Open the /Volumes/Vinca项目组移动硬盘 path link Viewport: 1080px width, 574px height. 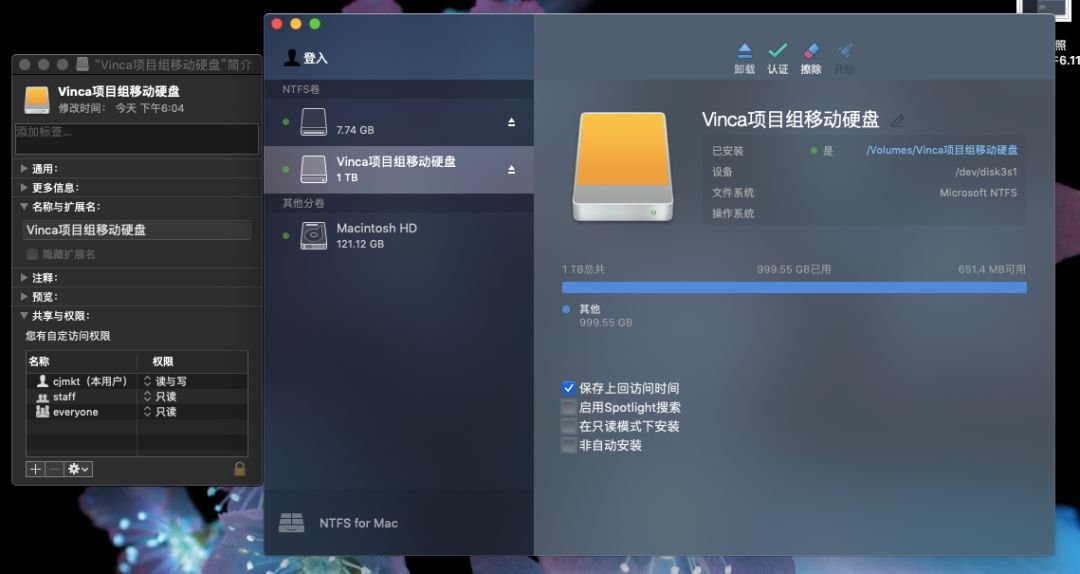click(x=942, y=150)
